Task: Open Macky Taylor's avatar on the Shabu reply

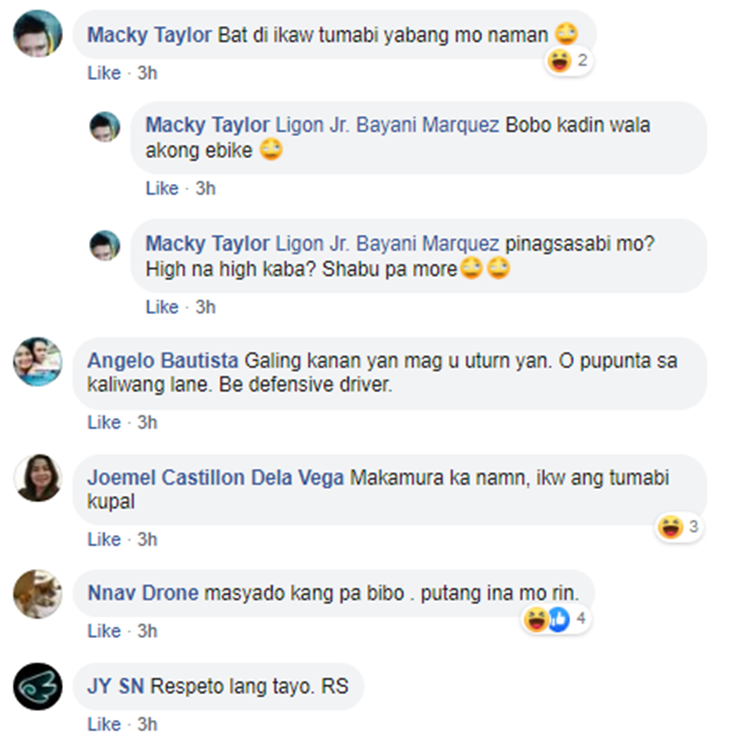Action: pos(105,245)
